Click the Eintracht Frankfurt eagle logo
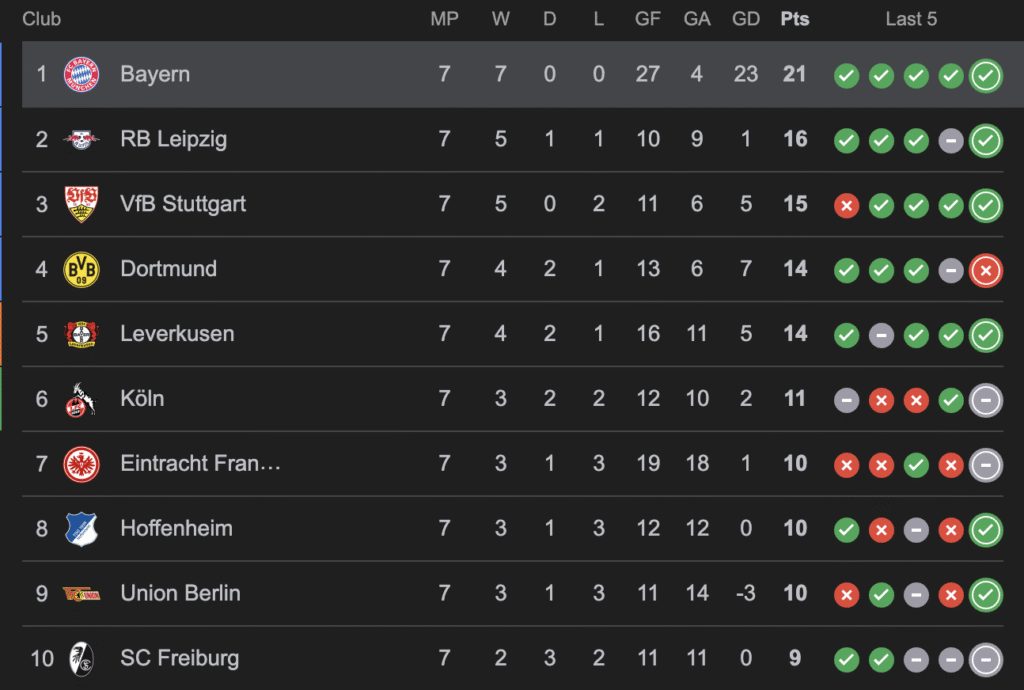Image resolution: width=1024 pixels, height=690 pixels. (81, 464)
